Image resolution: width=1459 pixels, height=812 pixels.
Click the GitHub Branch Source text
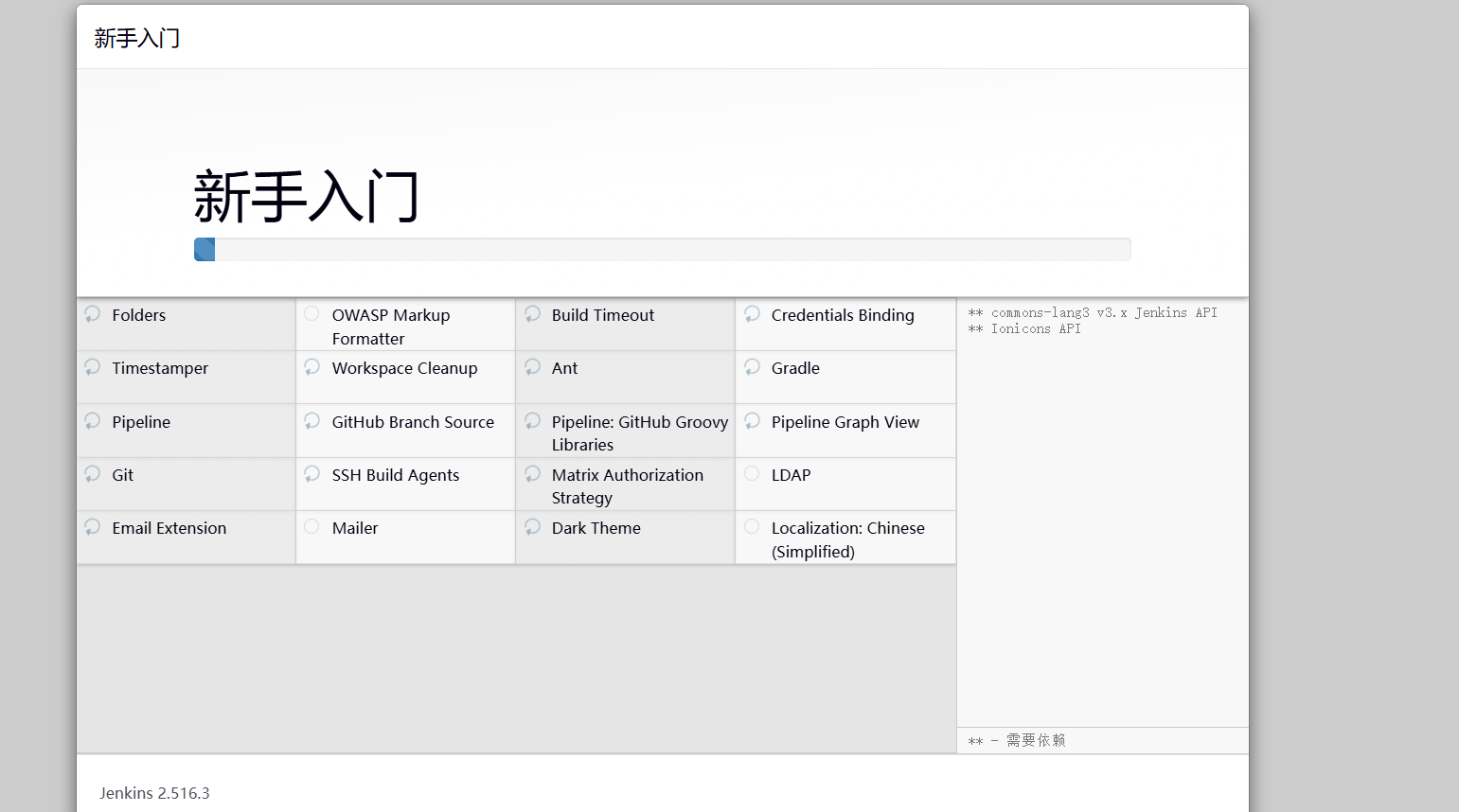pos(413,422)
